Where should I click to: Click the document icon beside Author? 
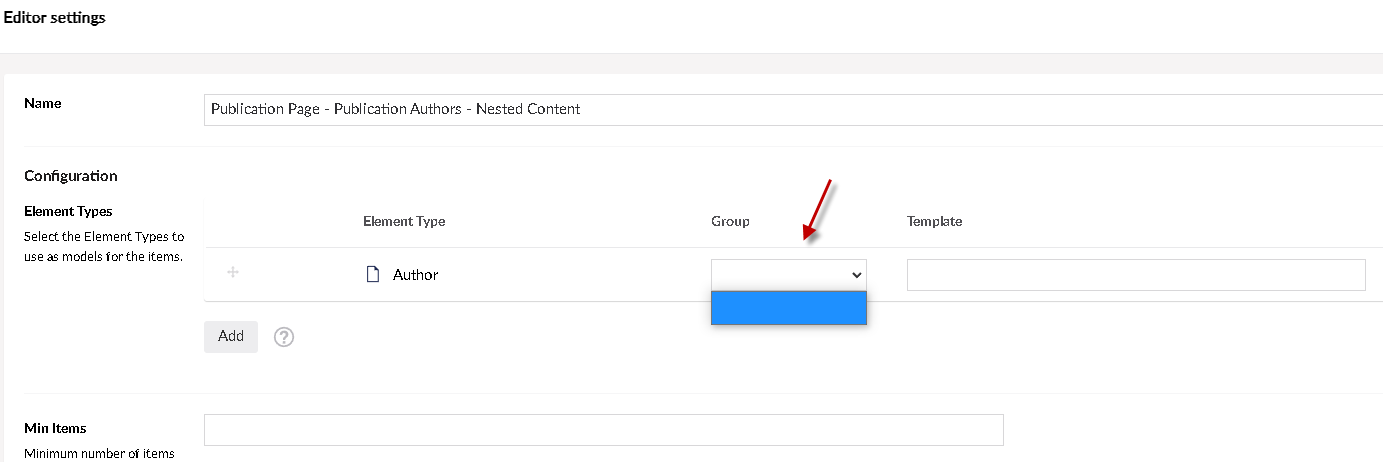(373, 274)
